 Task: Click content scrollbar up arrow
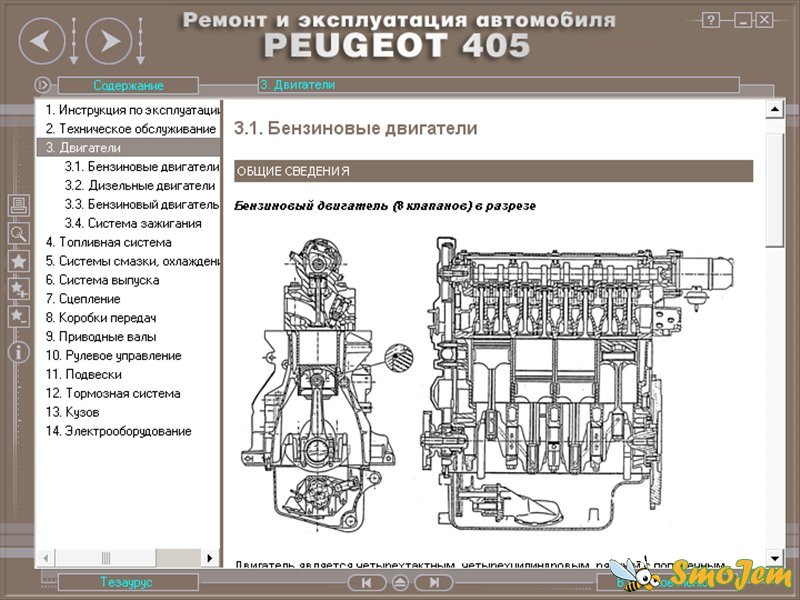[775, 109]
